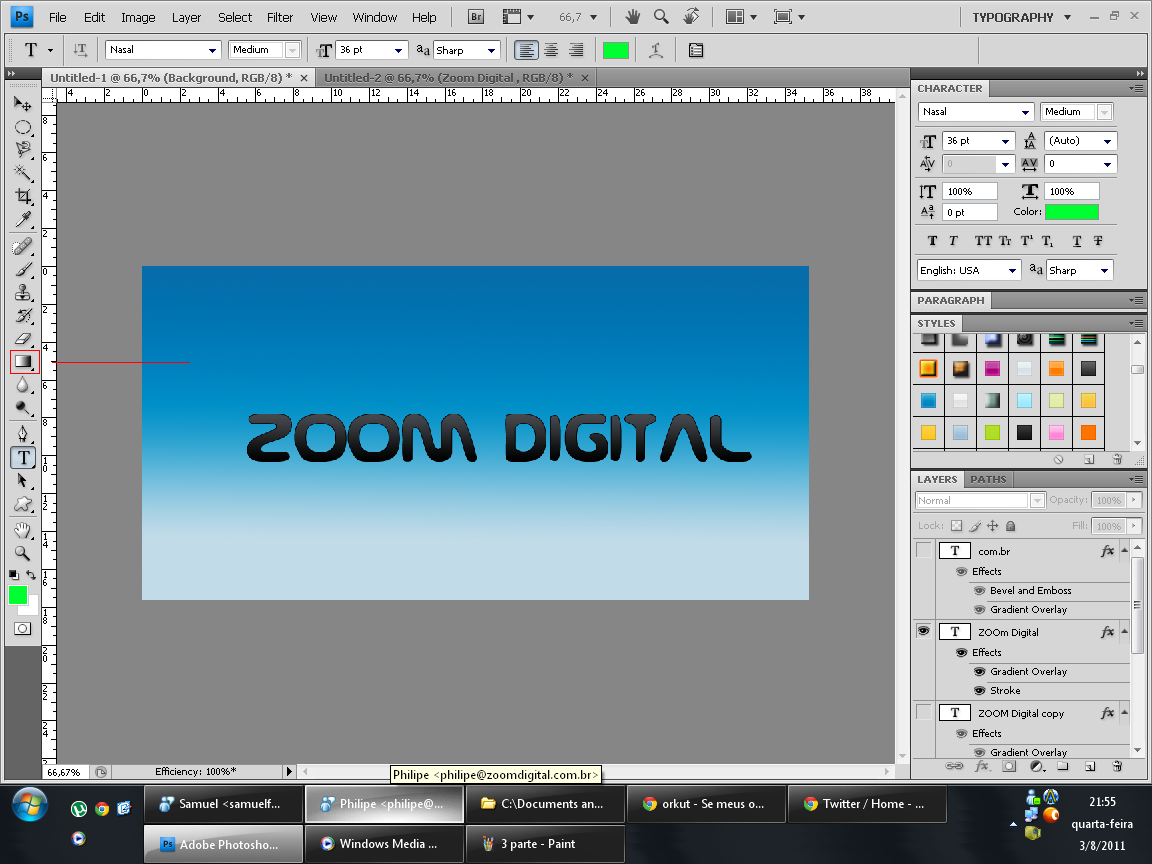Show the ZOOM Digital copy layer

(924, 712)
